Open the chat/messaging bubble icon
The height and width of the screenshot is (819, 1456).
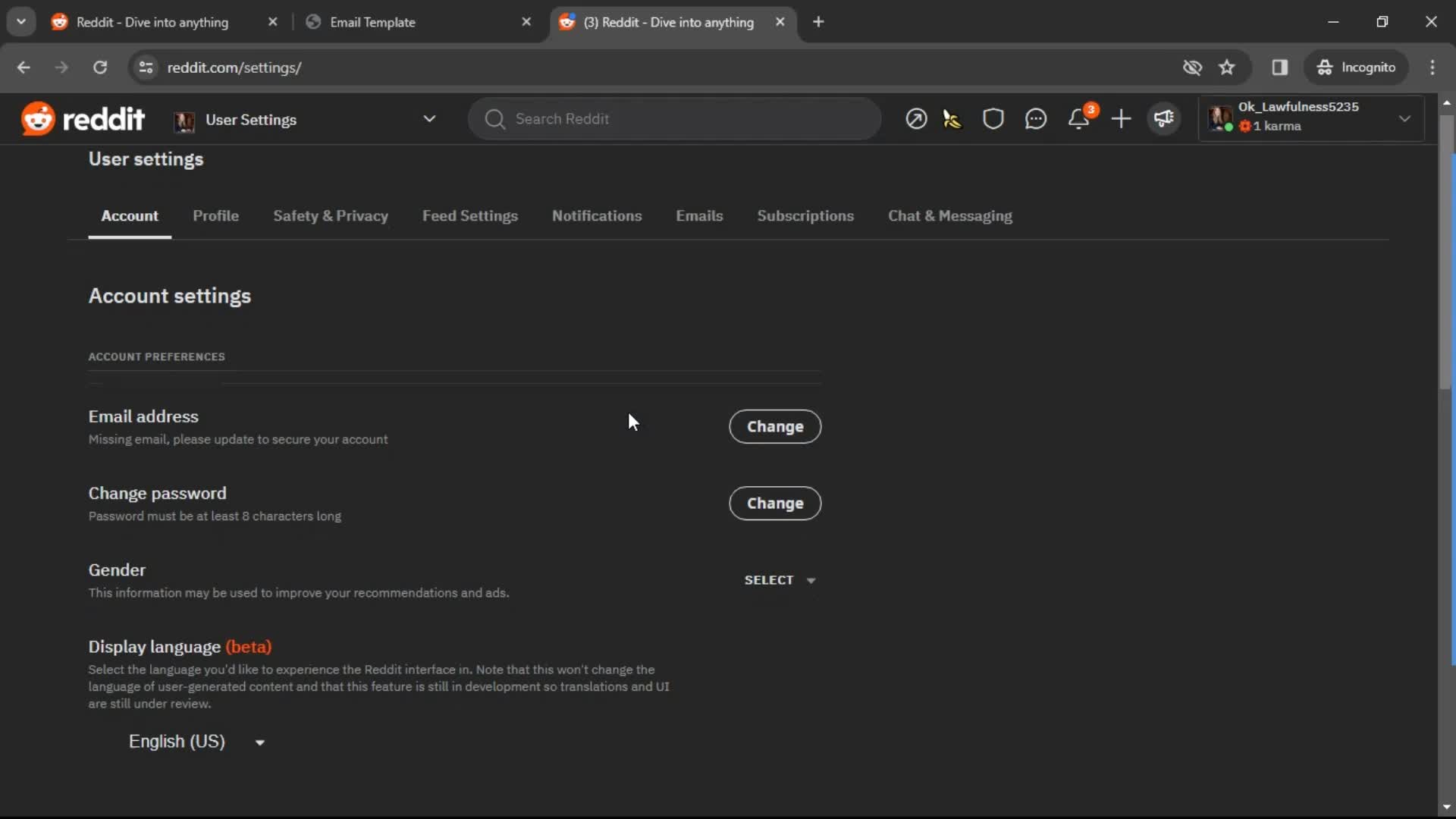tap(1036, 119)
